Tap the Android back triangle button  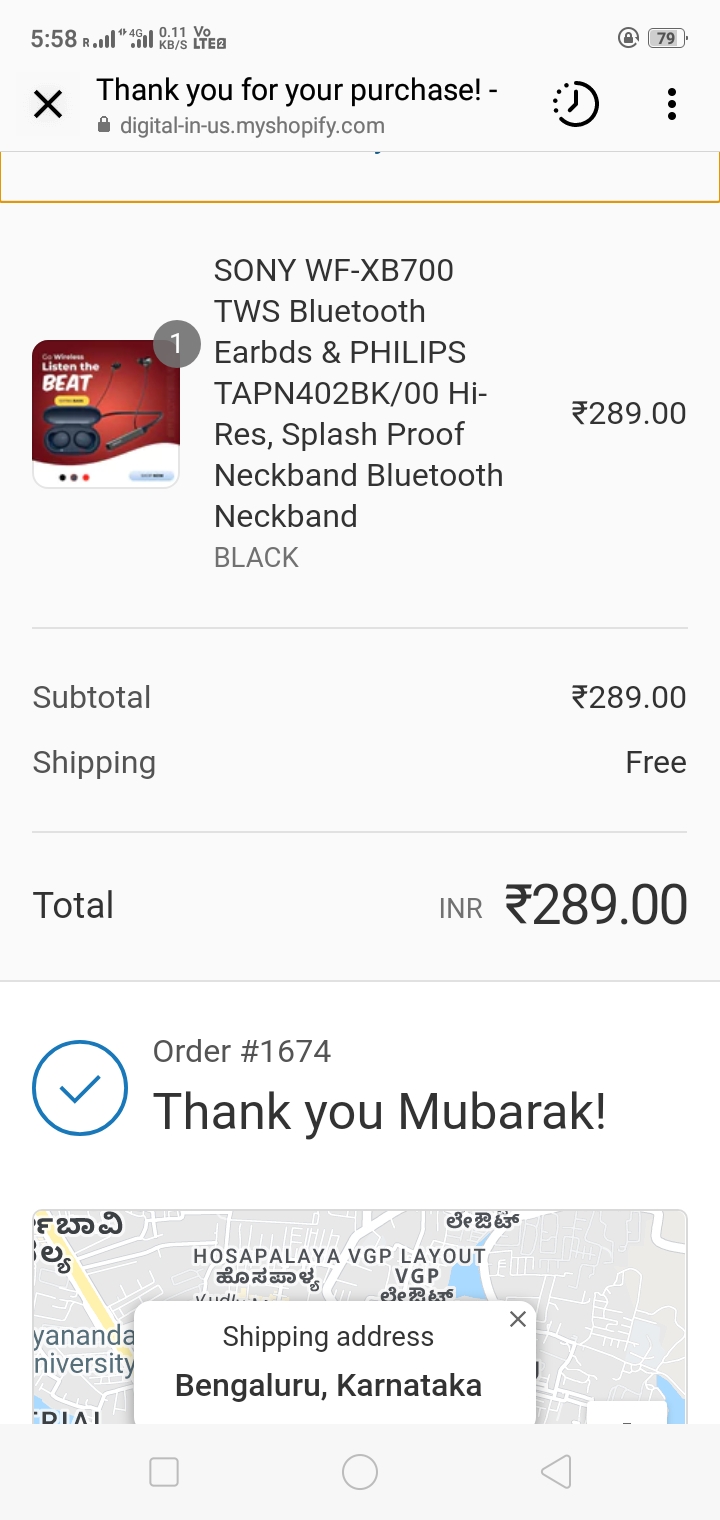pyautogui.click(x=556, y=1472)
